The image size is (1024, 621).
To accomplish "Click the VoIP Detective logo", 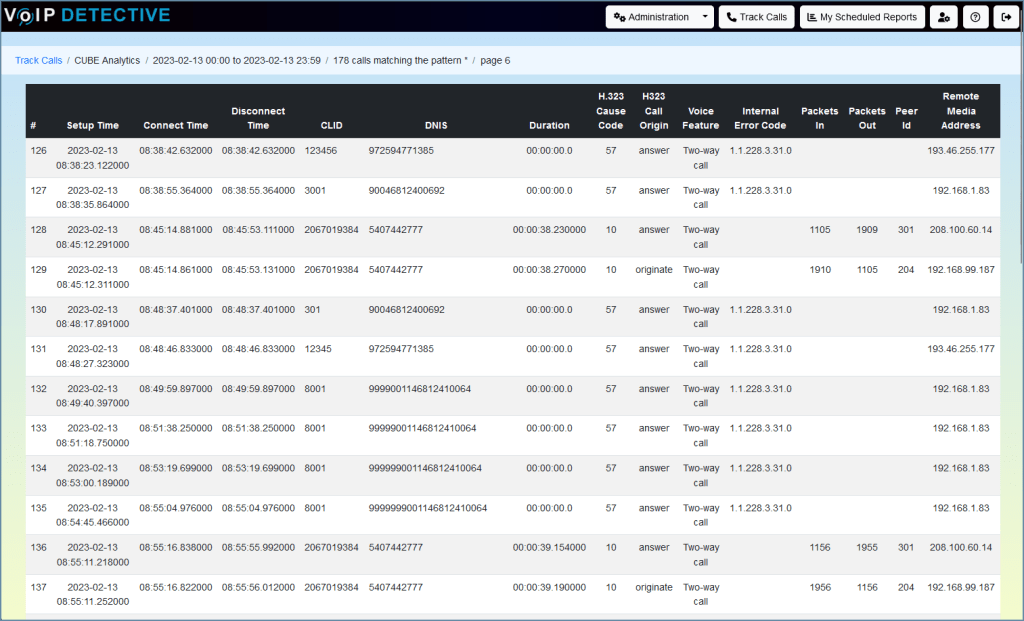I will click(90, 15).
